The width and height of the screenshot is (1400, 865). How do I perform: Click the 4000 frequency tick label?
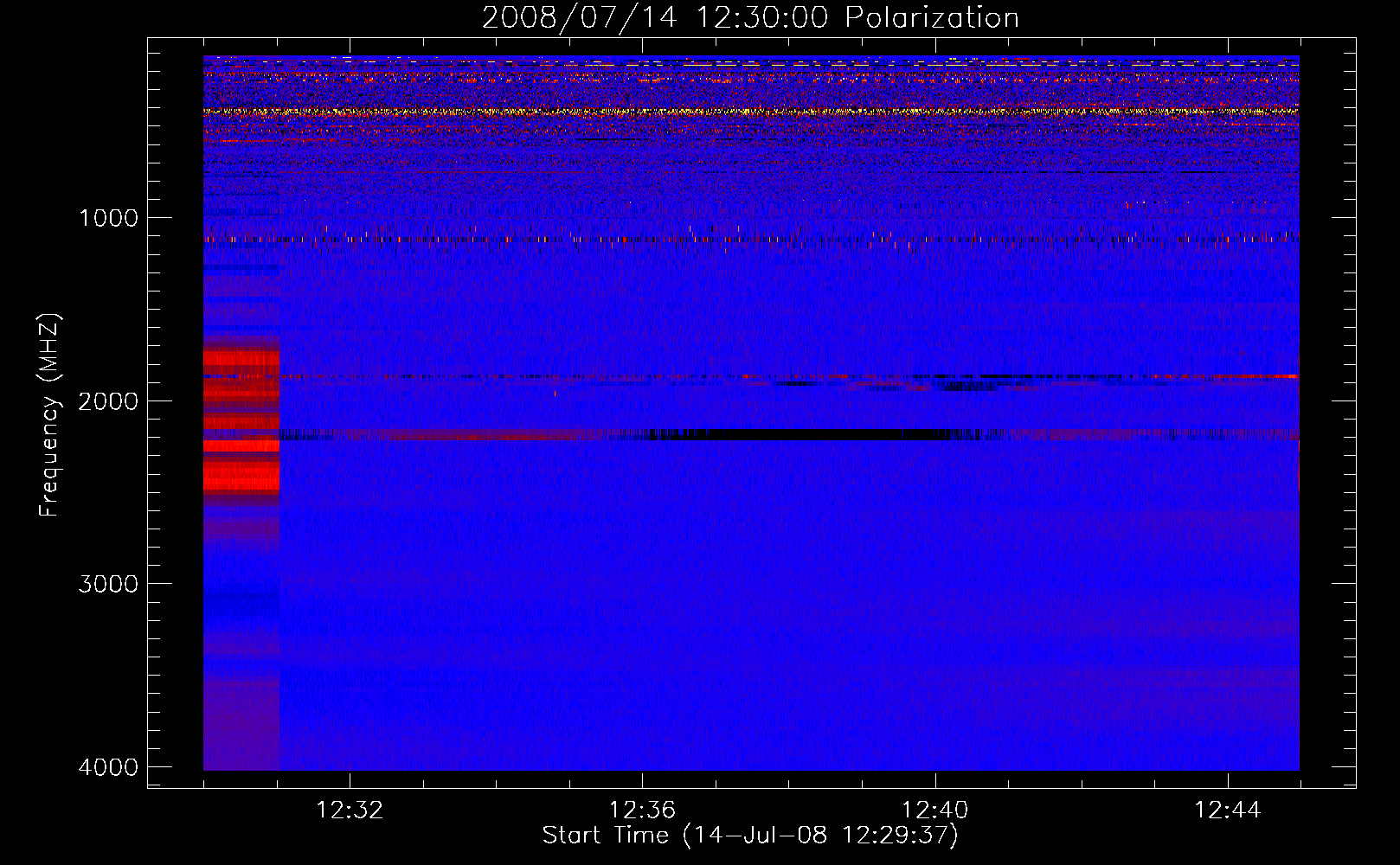pyautogui.click(x=108, y=767)
